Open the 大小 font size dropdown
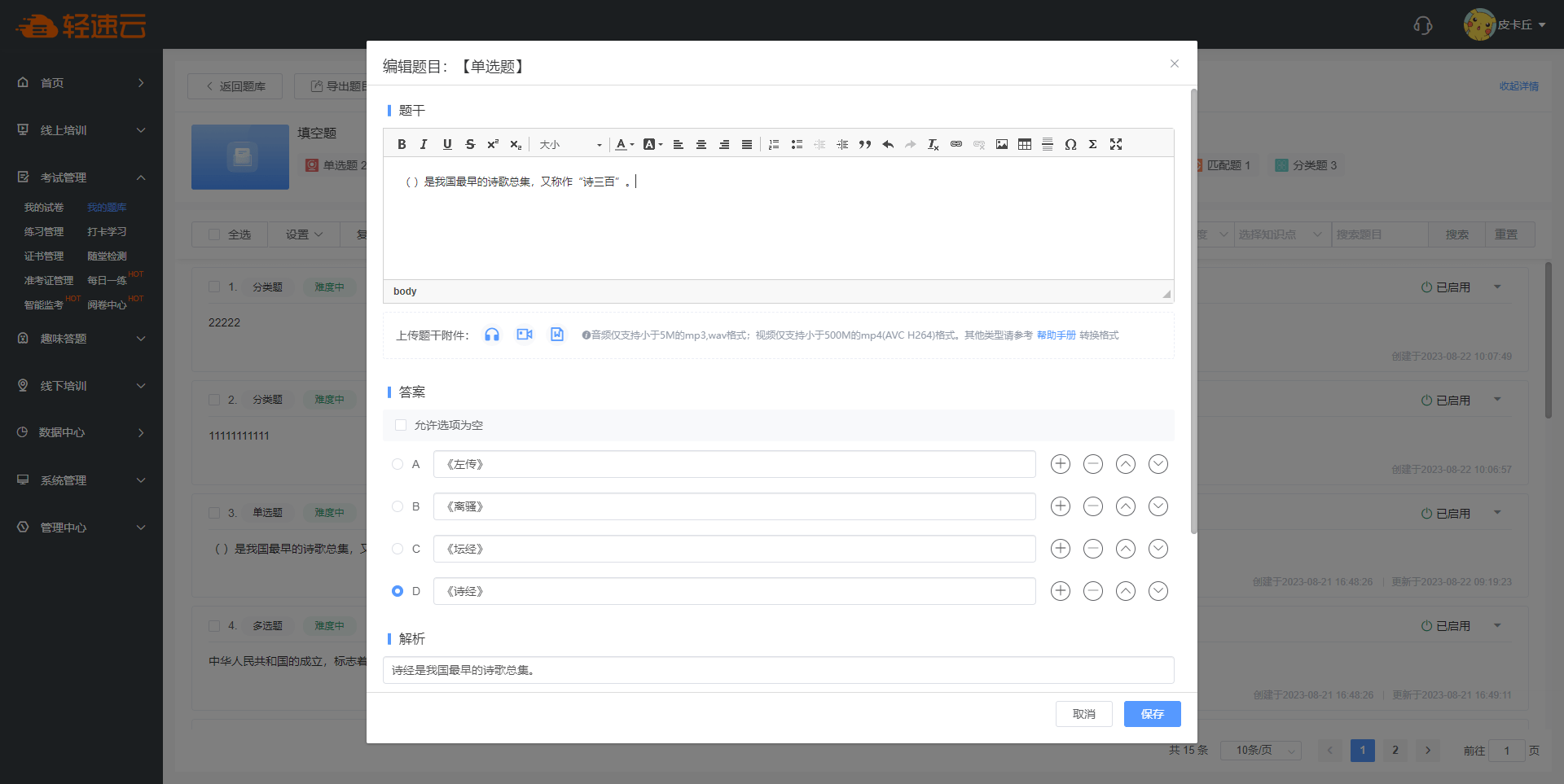Screen dimensions: 1564x784 point(570,144)
